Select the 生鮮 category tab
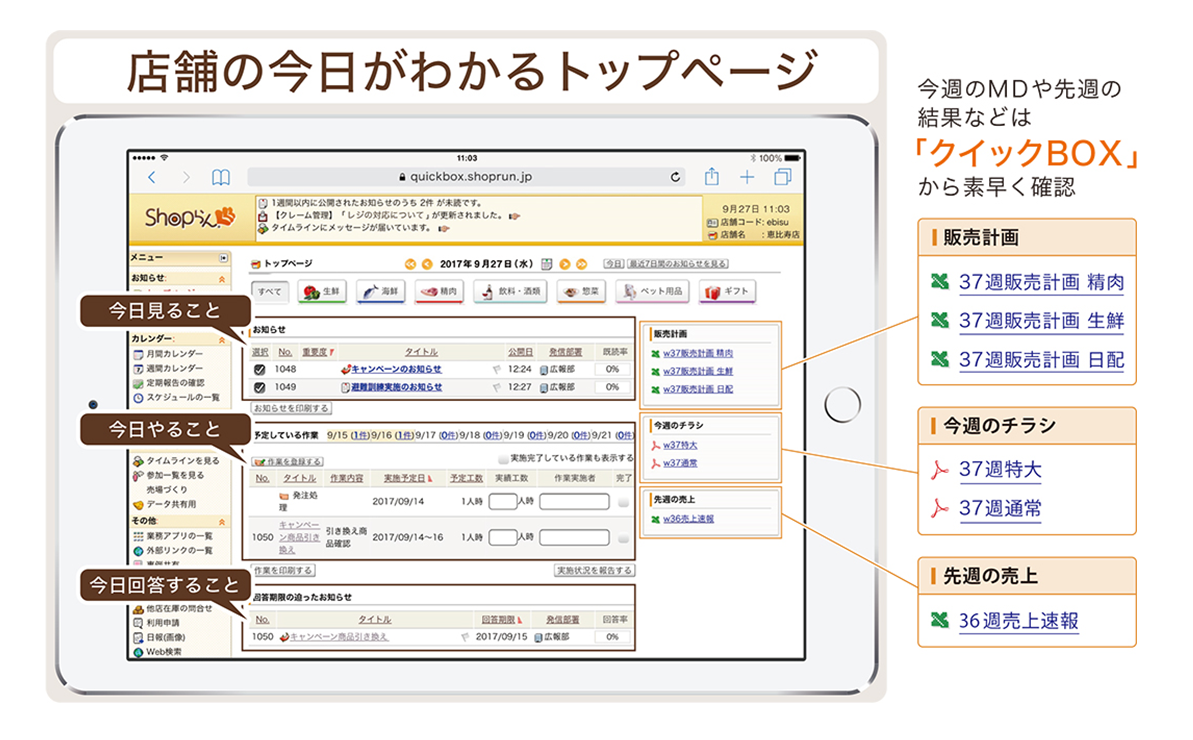The width and height of the screenshot is (1193, 740). [323, 291]
